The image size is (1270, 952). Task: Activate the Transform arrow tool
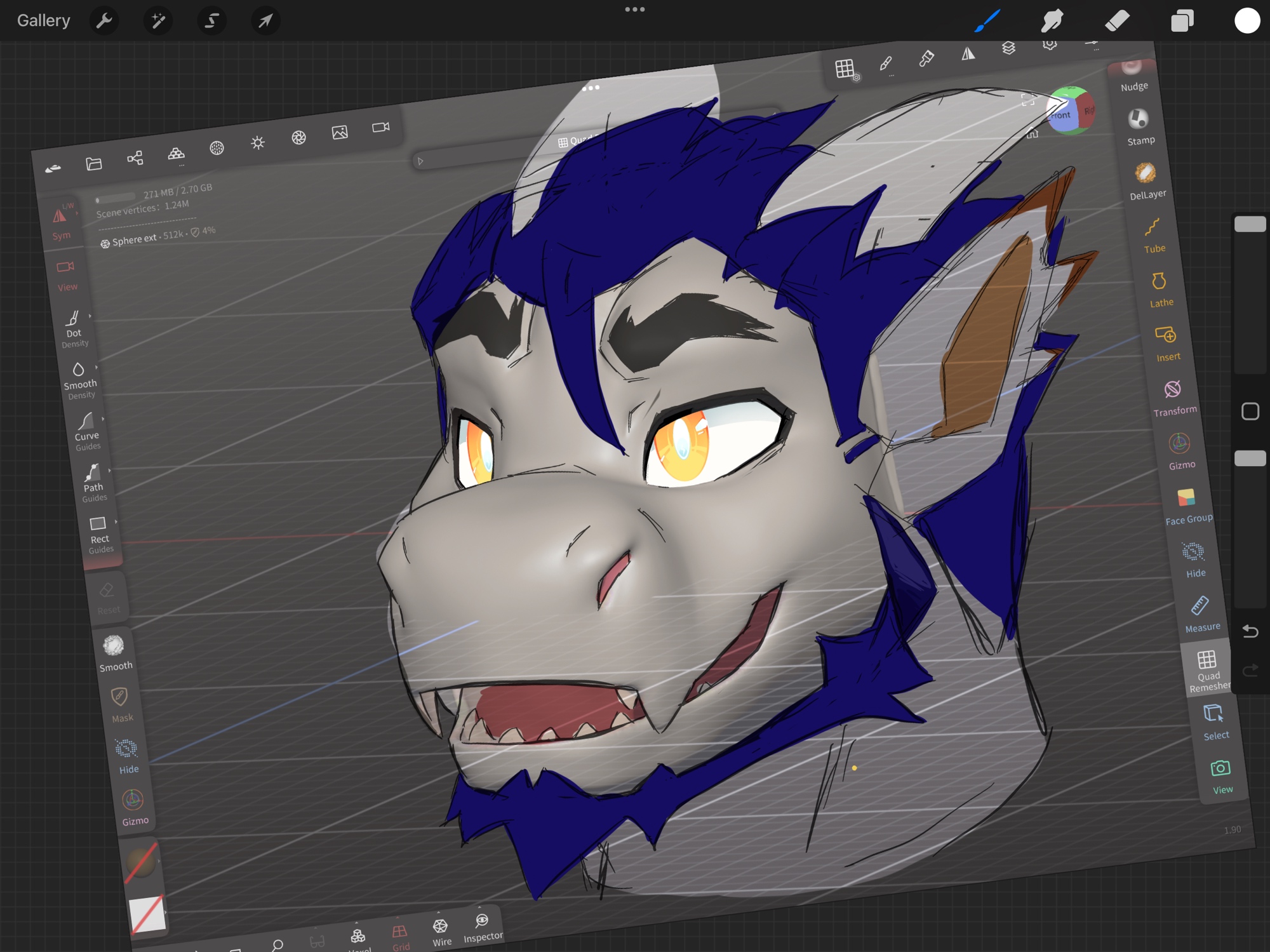click(265, 21)
